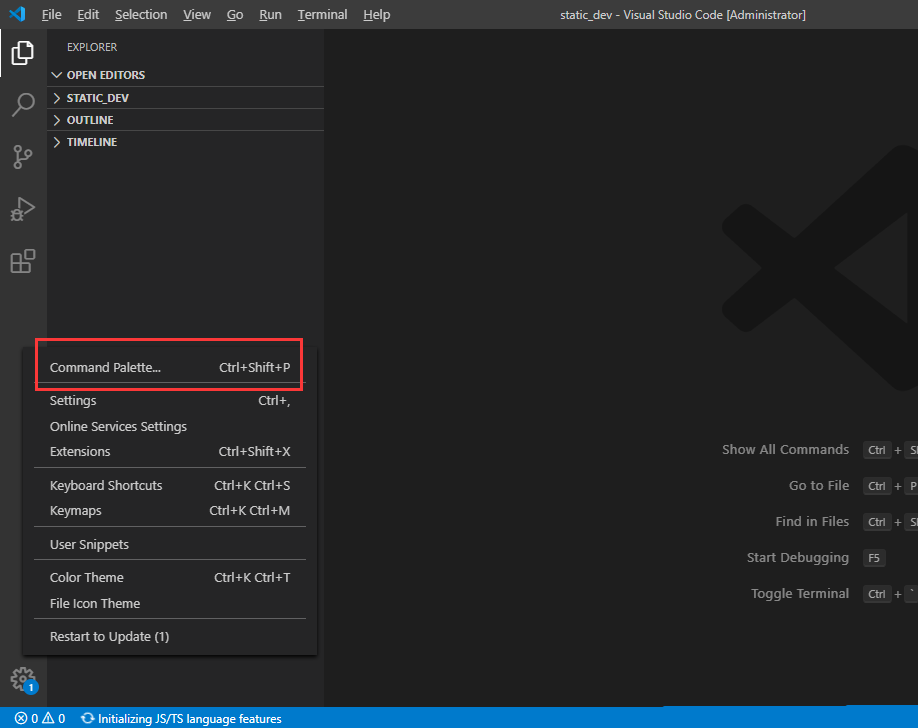The width and height of the screenshot is (918, 728).
Task: Expand the STATIC_DEV folder section
Action: (x=185, y=98)
